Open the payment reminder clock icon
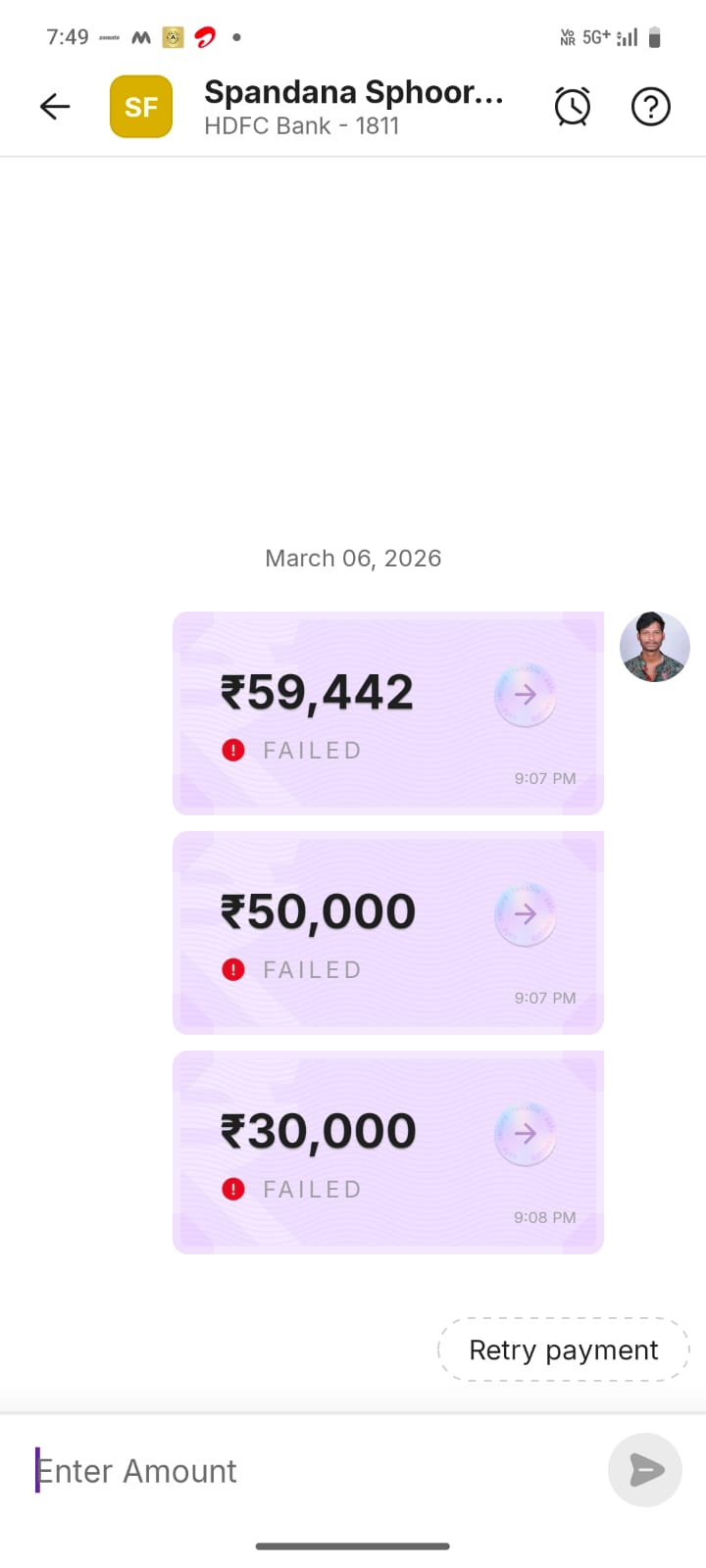The image size is (706, 1568). [573, 106]
